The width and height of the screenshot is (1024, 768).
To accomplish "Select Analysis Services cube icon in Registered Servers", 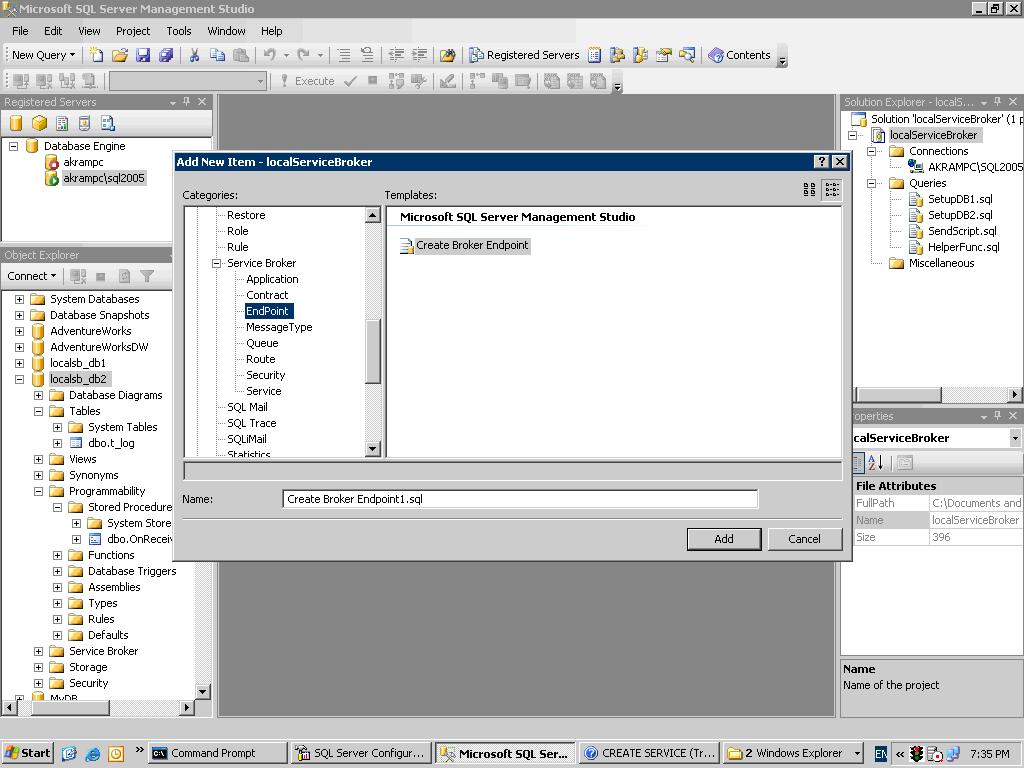I will [39, 123].
